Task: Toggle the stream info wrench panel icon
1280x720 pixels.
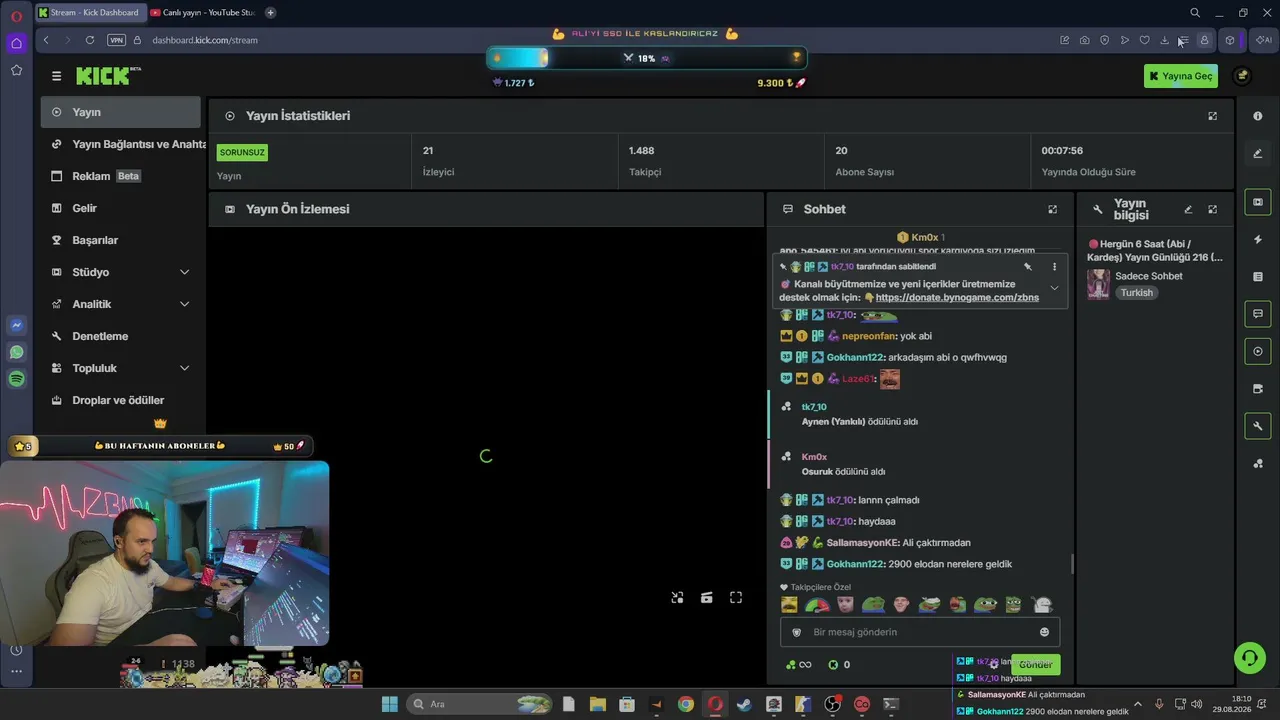Action: [1258, 426]
